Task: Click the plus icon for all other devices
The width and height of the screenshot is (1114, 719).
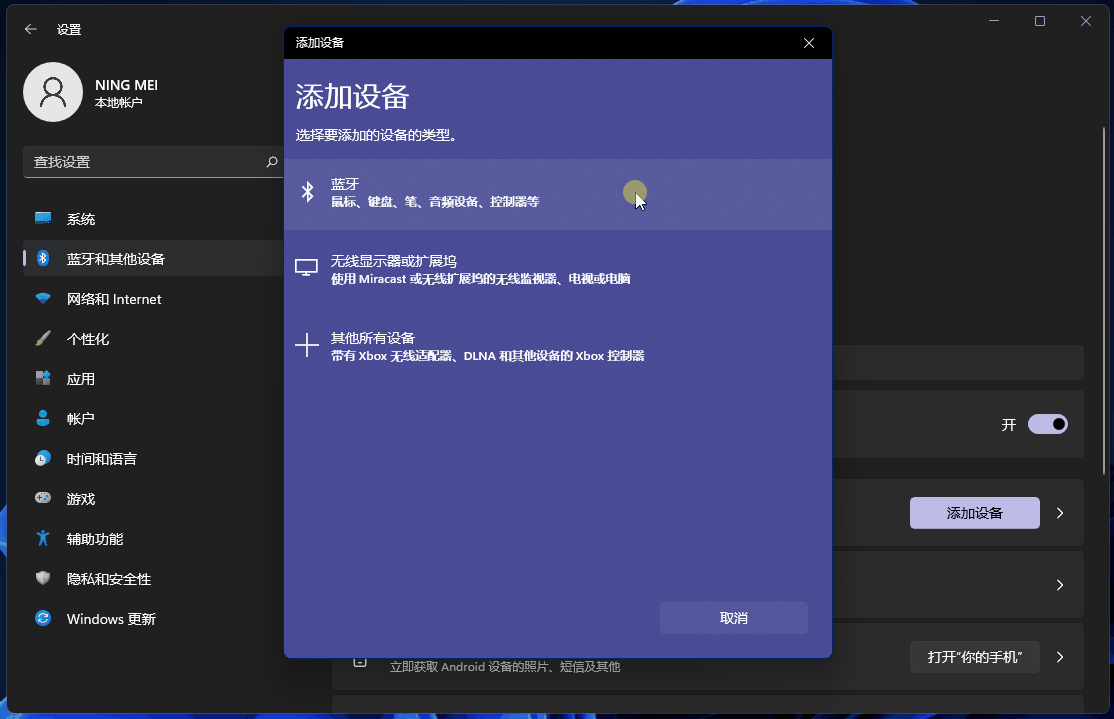Action: coord(306,346)
